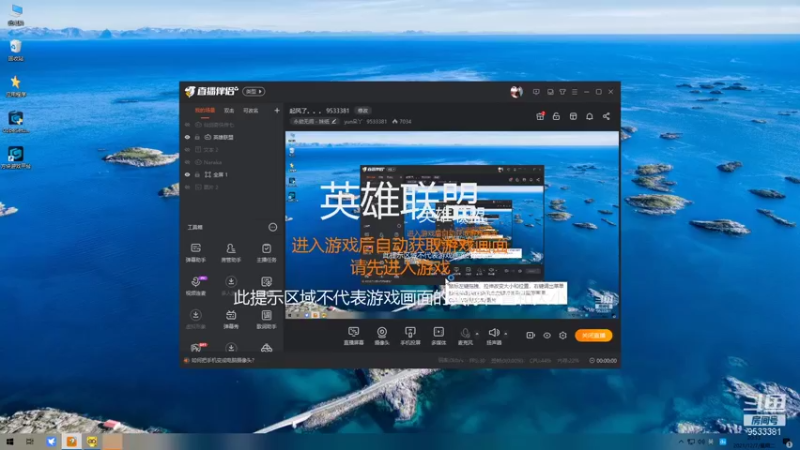The height and width of the screenshot is (450, 800).
Task: Click the notification bell icon
Action: 589,116
